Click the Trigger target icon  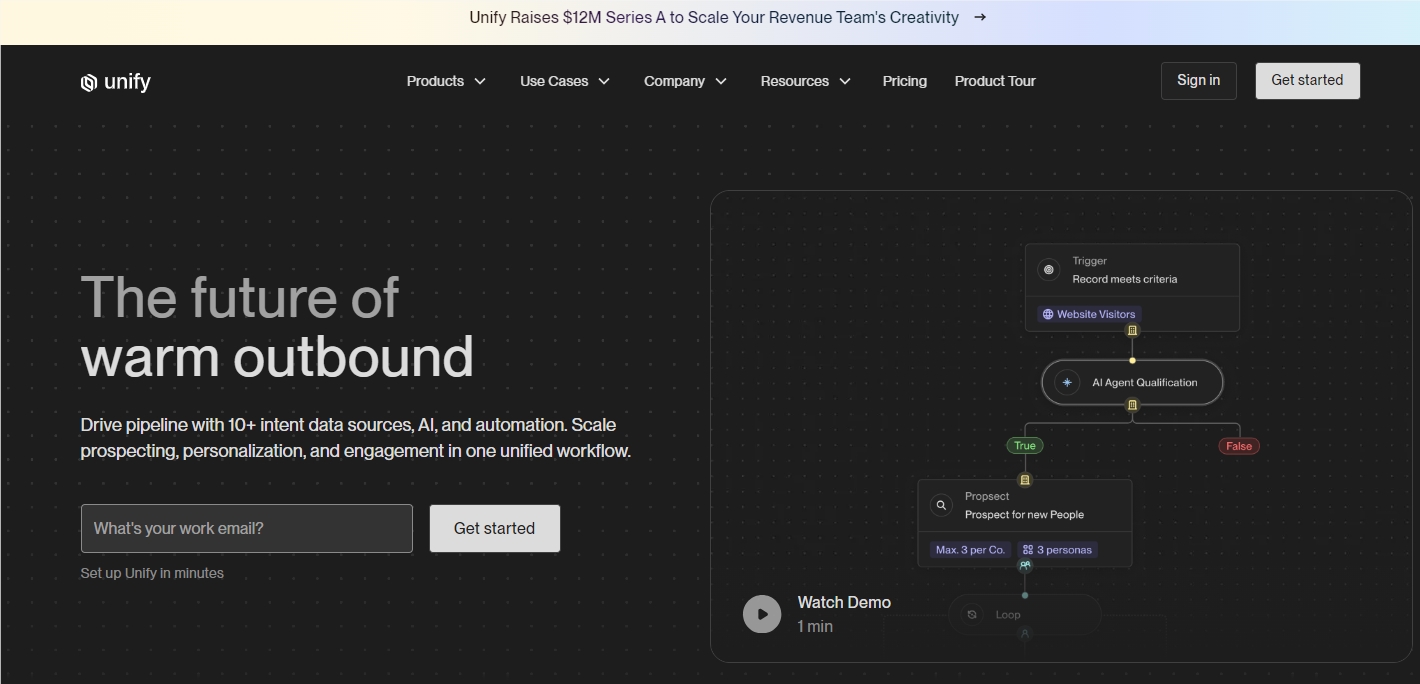pos(1049,269)
